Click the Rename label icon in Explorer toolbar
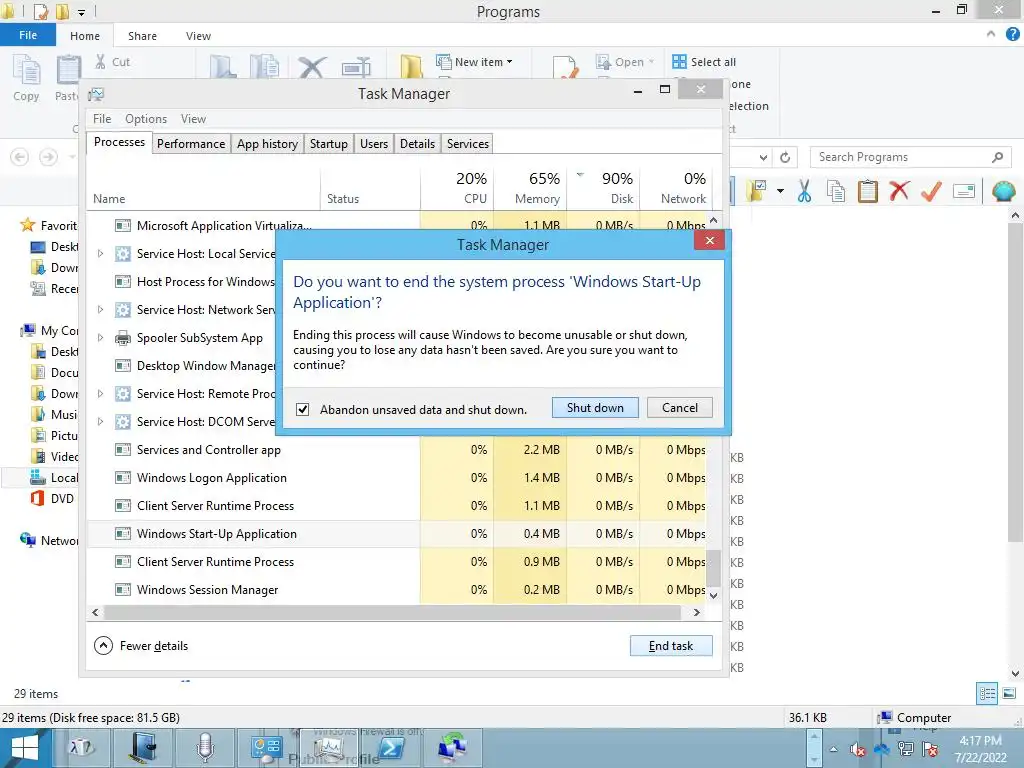Image resolution: width=1024 pixels, height=768 pixels. 963,191
